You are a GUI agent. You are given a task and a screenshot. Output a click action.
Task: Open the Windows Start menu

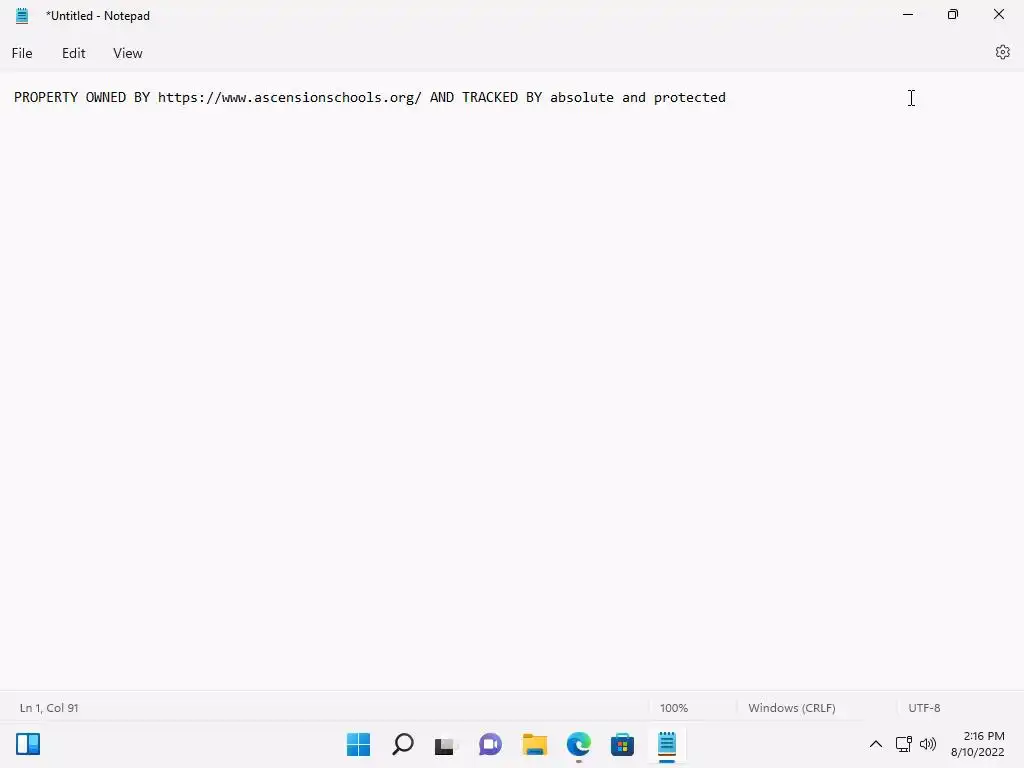click(x=358, y=744)
